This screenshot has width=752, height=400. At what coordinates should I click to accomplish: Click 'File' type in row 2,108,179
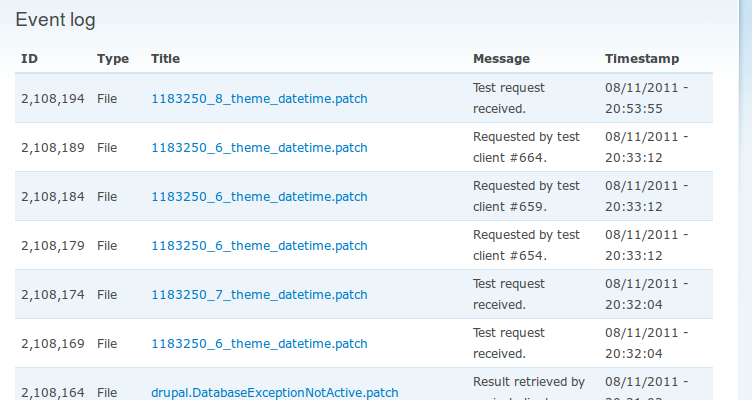[x=107, y=246]
